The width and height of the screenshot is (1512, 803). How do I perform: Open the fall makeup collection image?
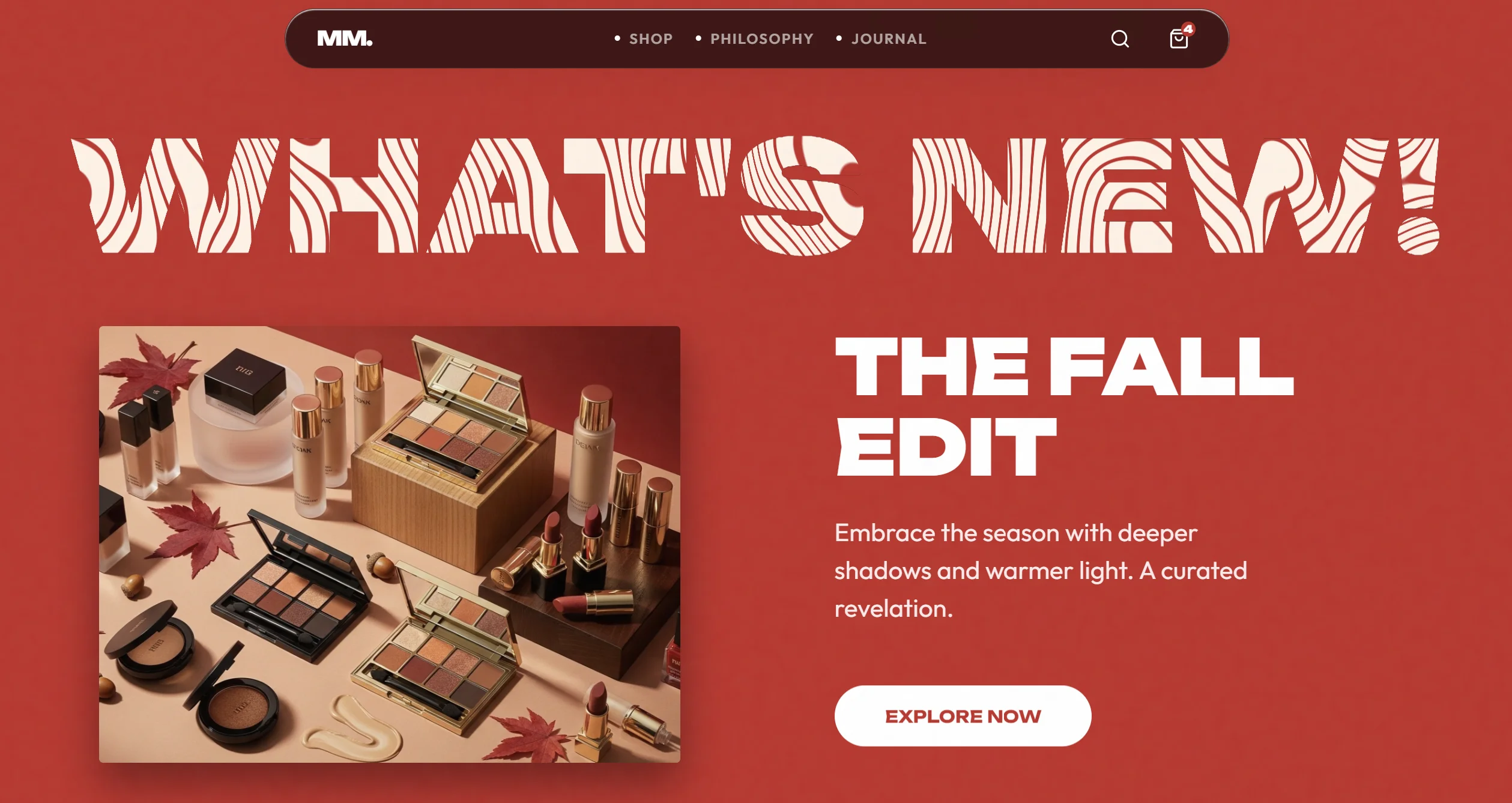click(x=390, y=544)
